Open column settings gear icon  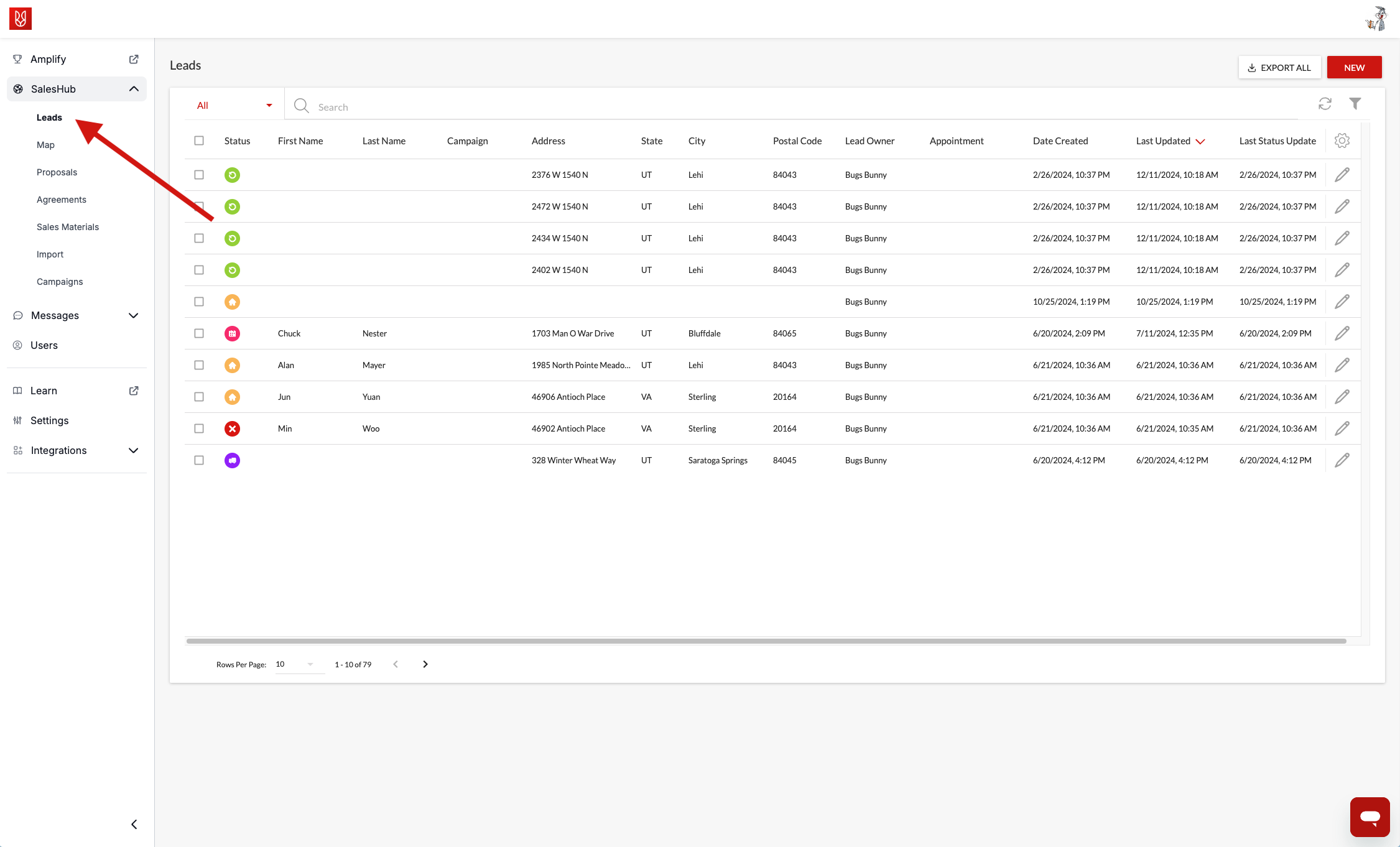click(x=1342, y=141)
